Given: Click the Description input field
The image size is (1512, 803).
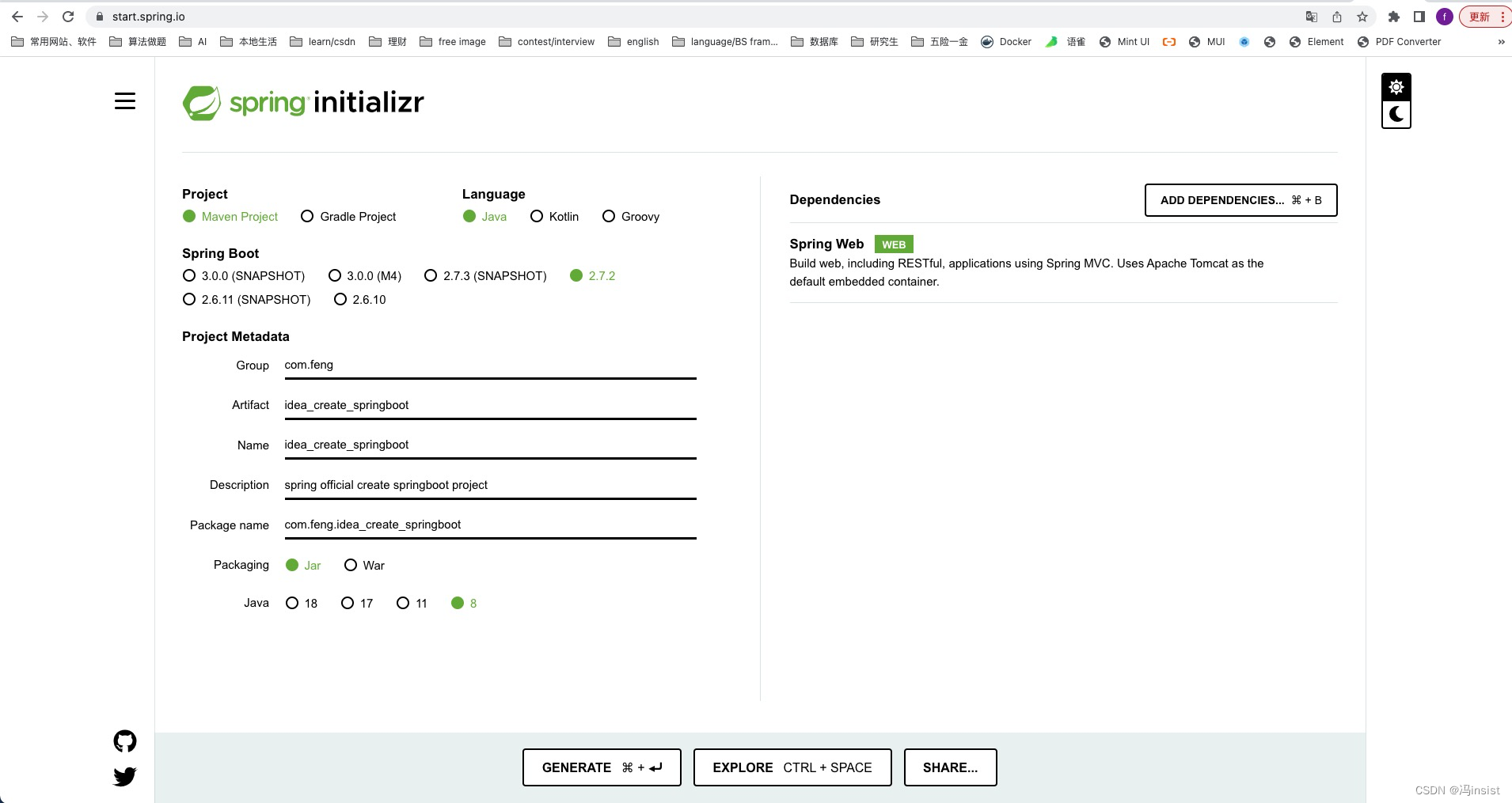Looking at the screenshot, I should click(490, 485).
